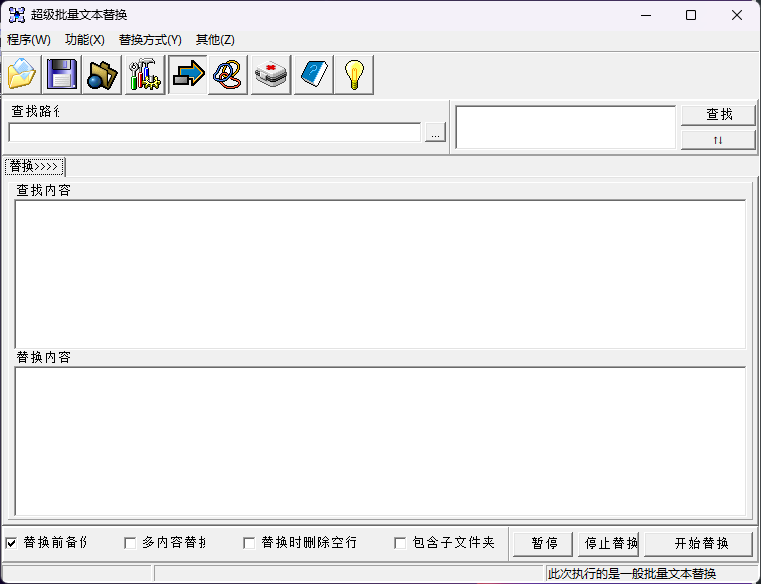This screenshot has height=584, width=761.
Task: Click the floppy disk save icon
Action: pyautogui.click(x=62, y=75)
